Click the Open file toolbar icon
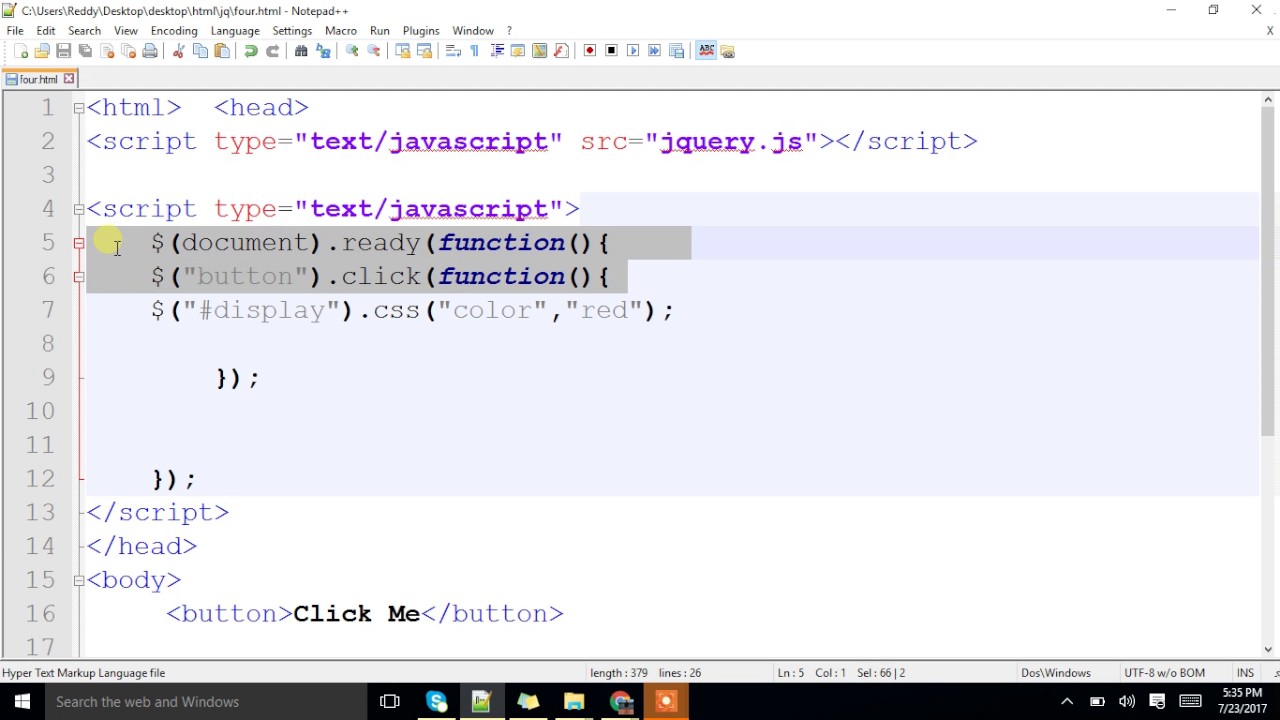This screenshot has height=720, width=1280. pyautogui.click(x=42, y=51)
